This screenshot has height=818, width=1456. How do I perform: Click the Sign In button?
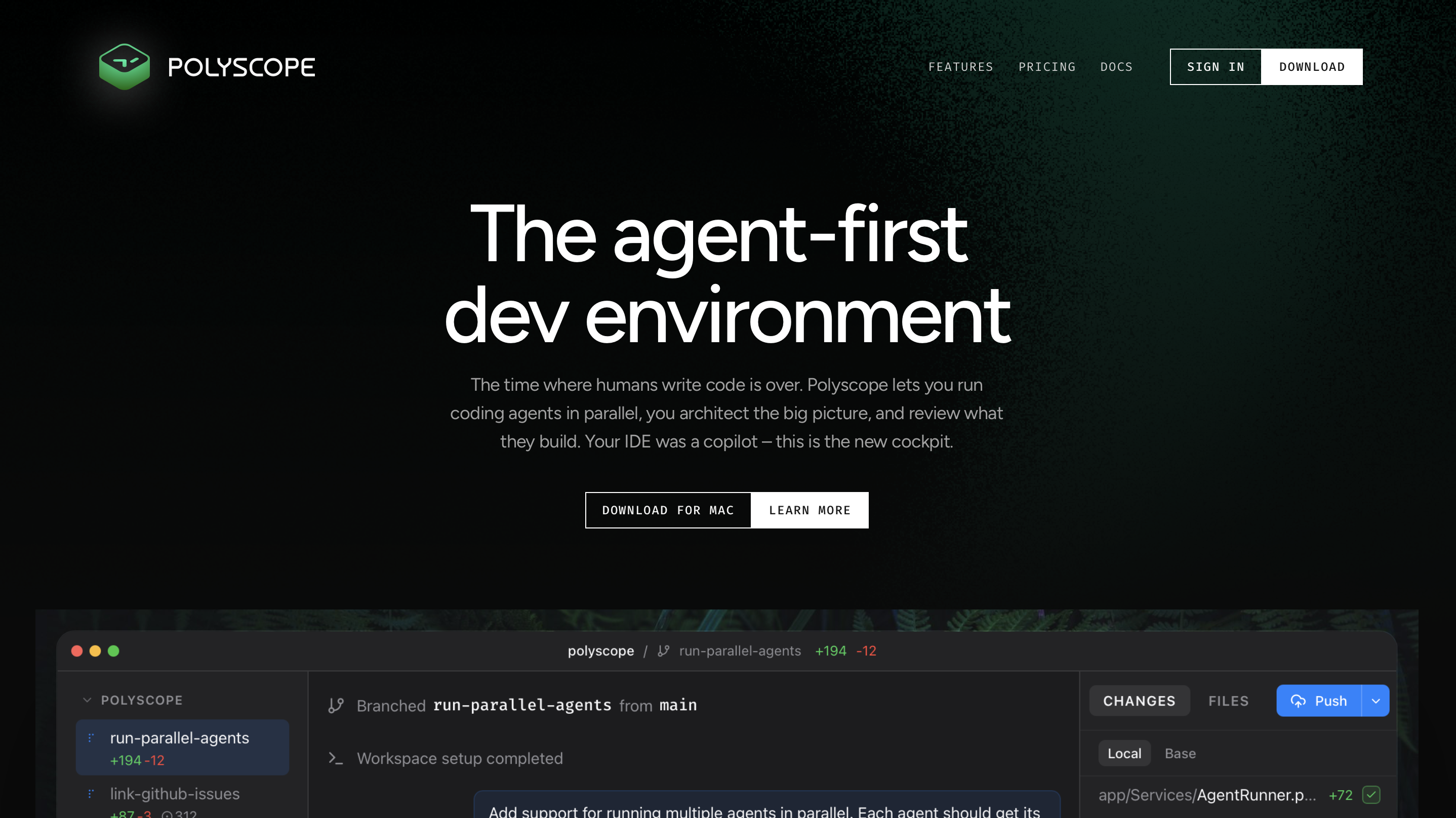1215,67
